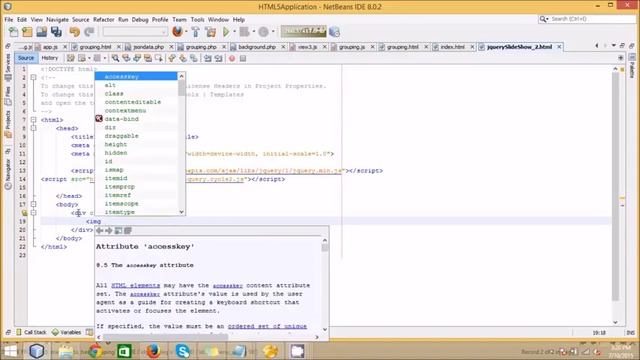
Task: Click the Undo arrow icon
Action: (74, 32)
